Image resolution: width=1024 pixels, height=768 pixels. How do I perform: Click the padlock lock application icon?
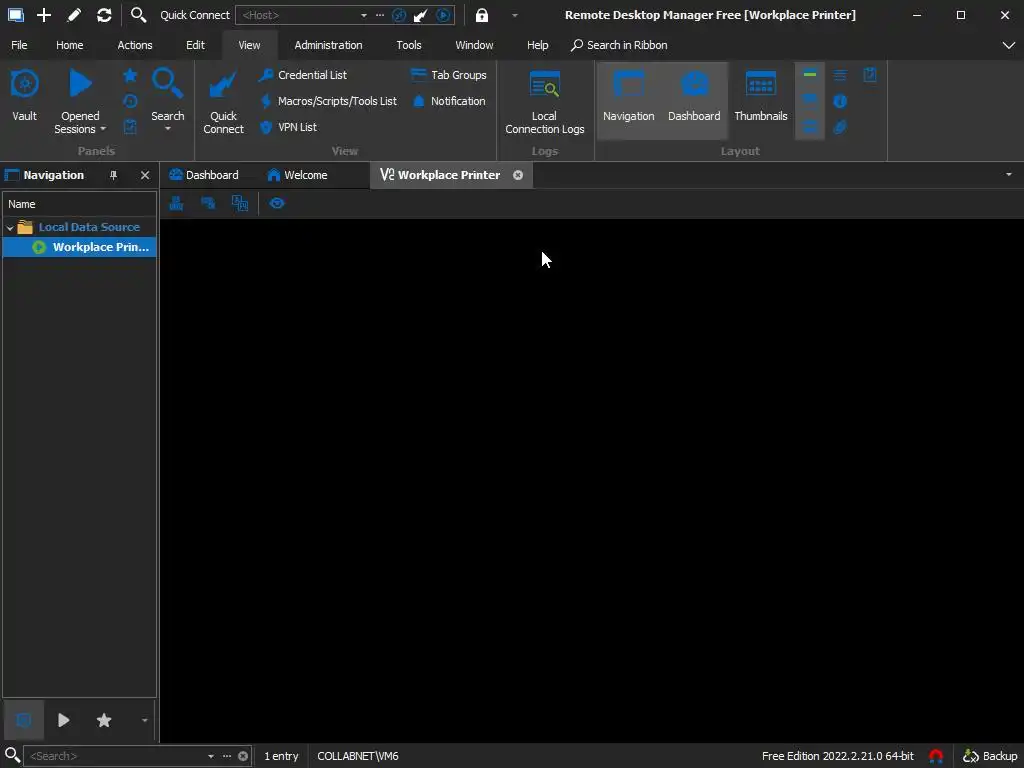[481, 15]
